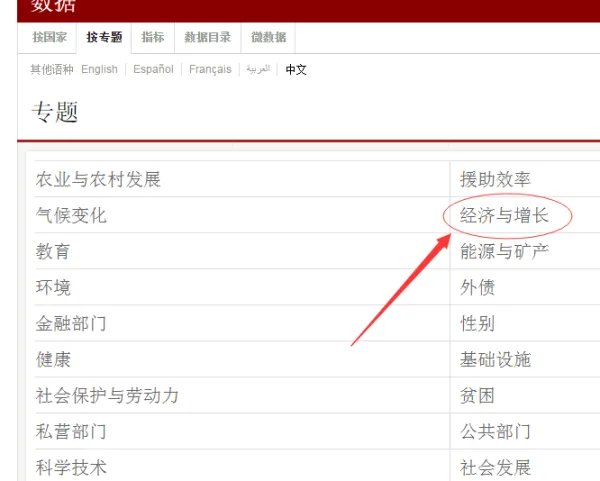Open the 数据目录 tab
The image size is (600, 481).
click(207, 37)
